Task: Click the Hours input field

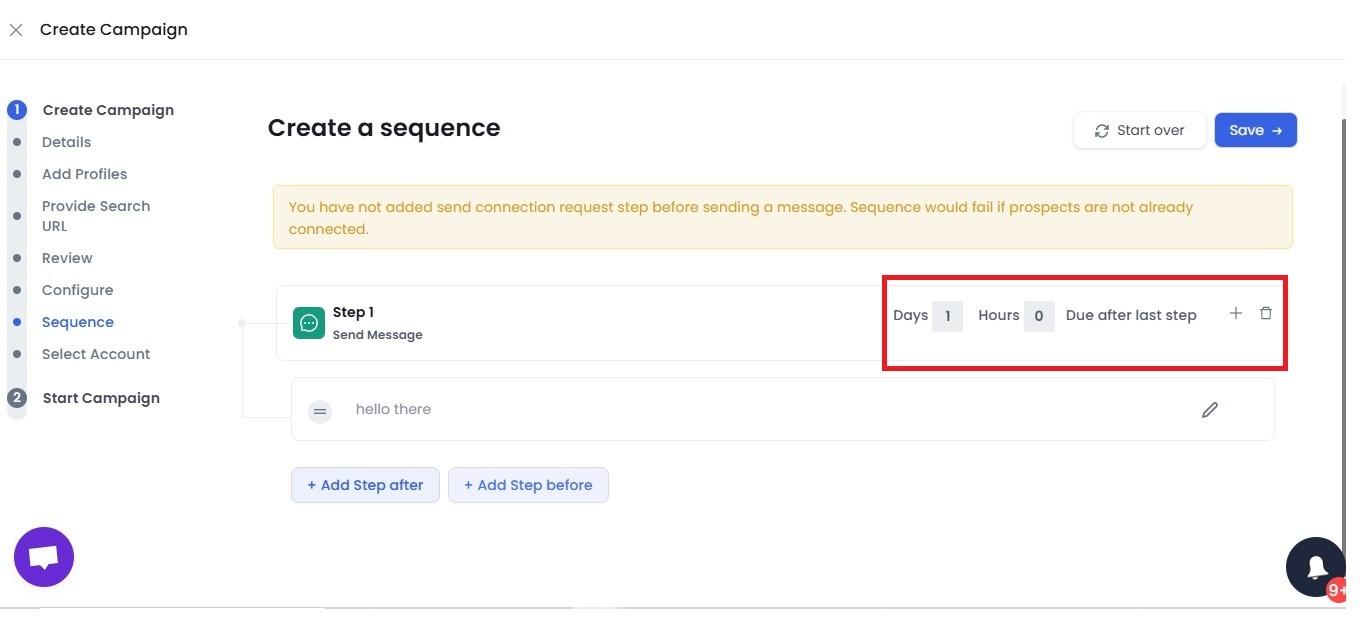Action: [1039, 316]
